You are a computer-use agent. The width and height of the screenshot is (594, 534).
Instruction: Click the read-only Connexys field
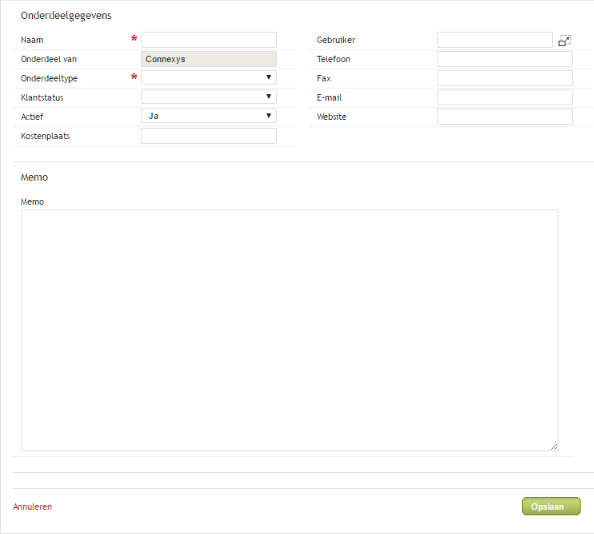click(x=209, y=59)
